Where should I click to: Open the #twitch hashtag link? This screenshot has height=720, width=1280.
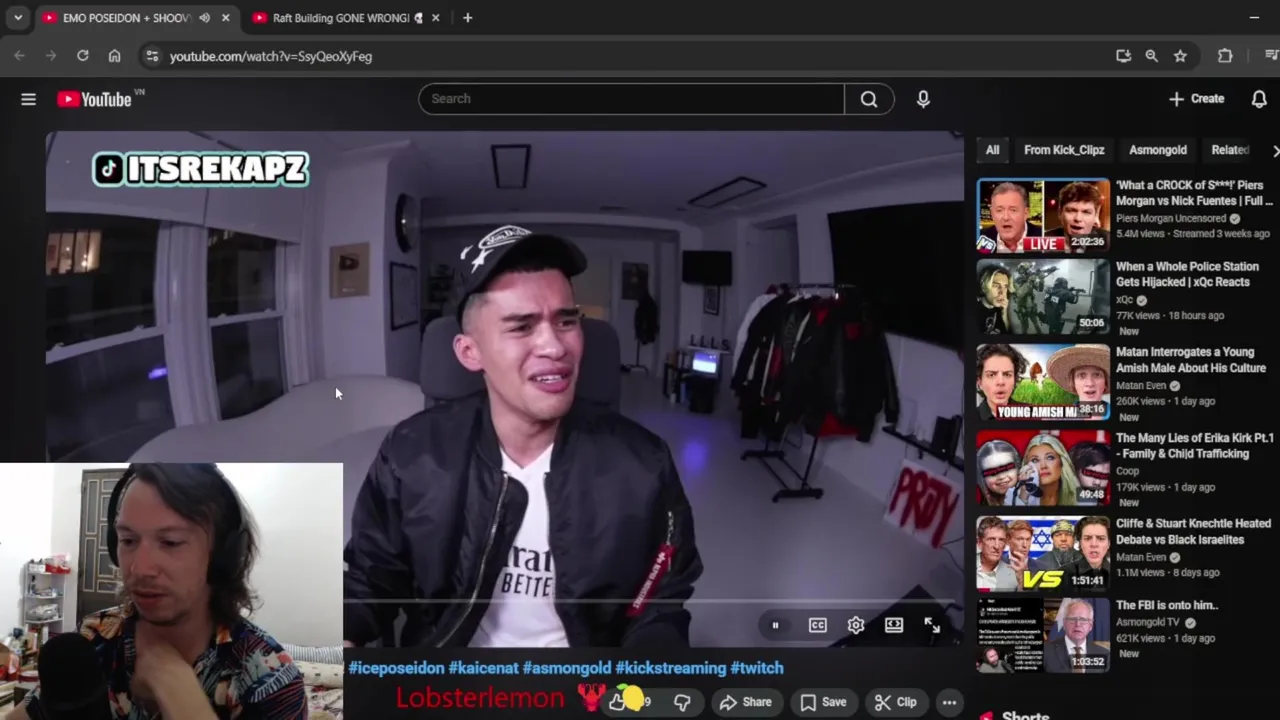click(x=757, y=668)
